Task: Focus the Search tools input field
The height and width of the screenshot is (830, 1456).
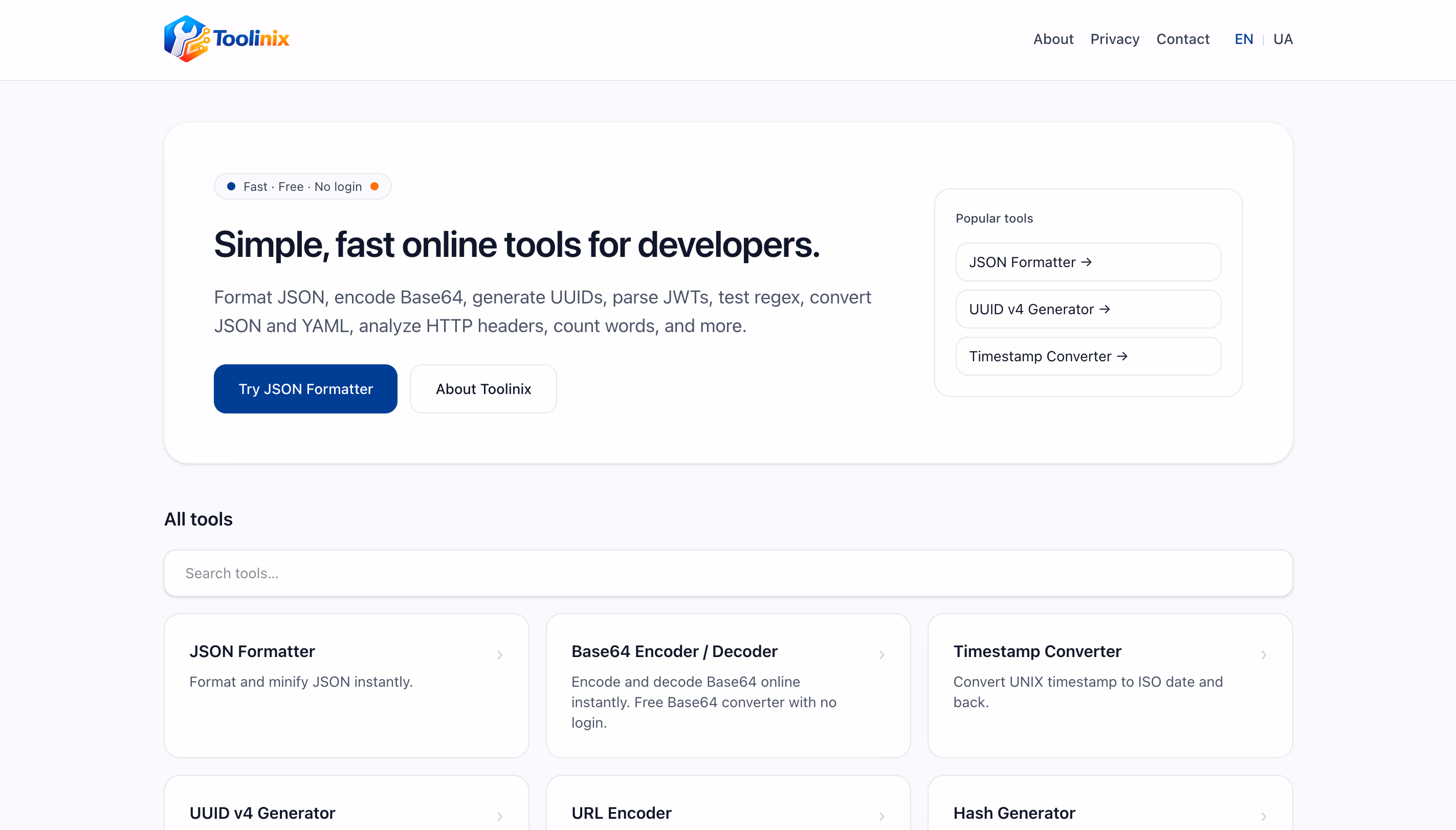Action: pyautogui.click(x=727, y=573)
